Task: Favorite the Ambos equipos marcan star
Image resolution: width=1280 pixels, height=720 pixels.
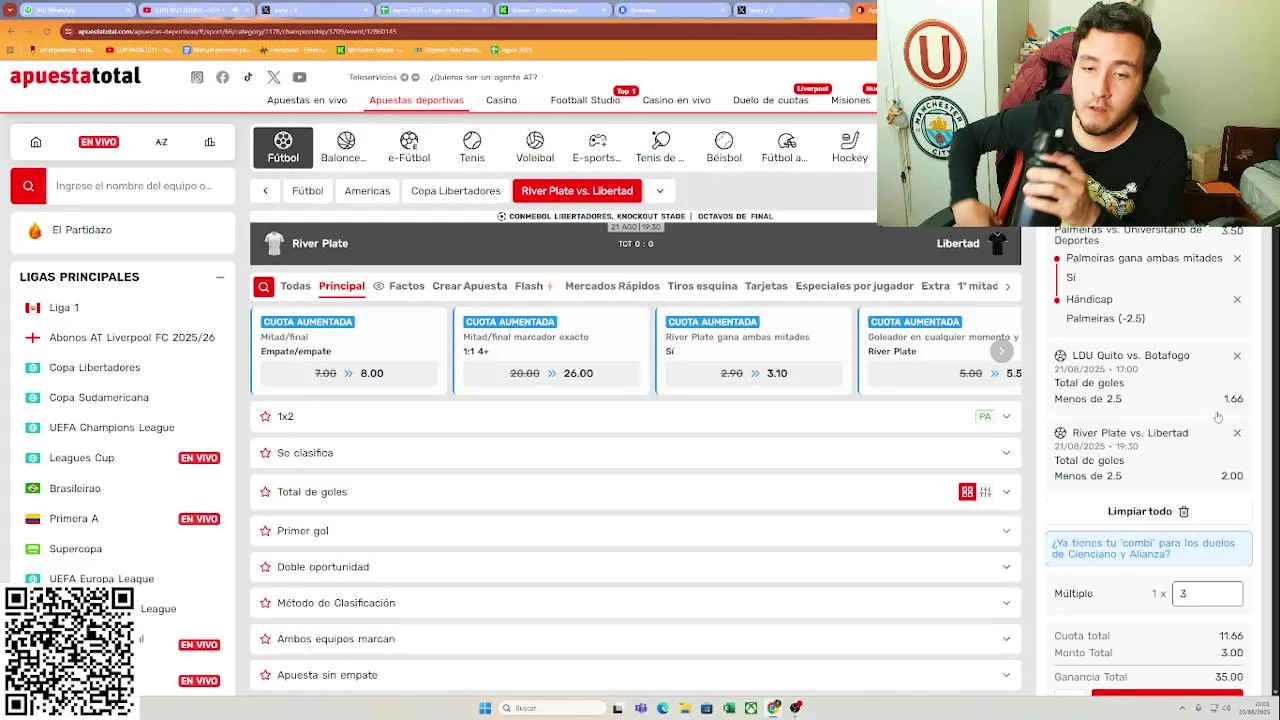Action: click(265, 639)
